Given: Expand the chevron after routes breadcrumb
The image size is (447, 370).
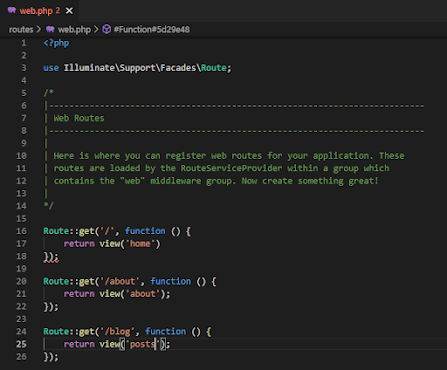Looking at the screenshot, I should [39, 30].
